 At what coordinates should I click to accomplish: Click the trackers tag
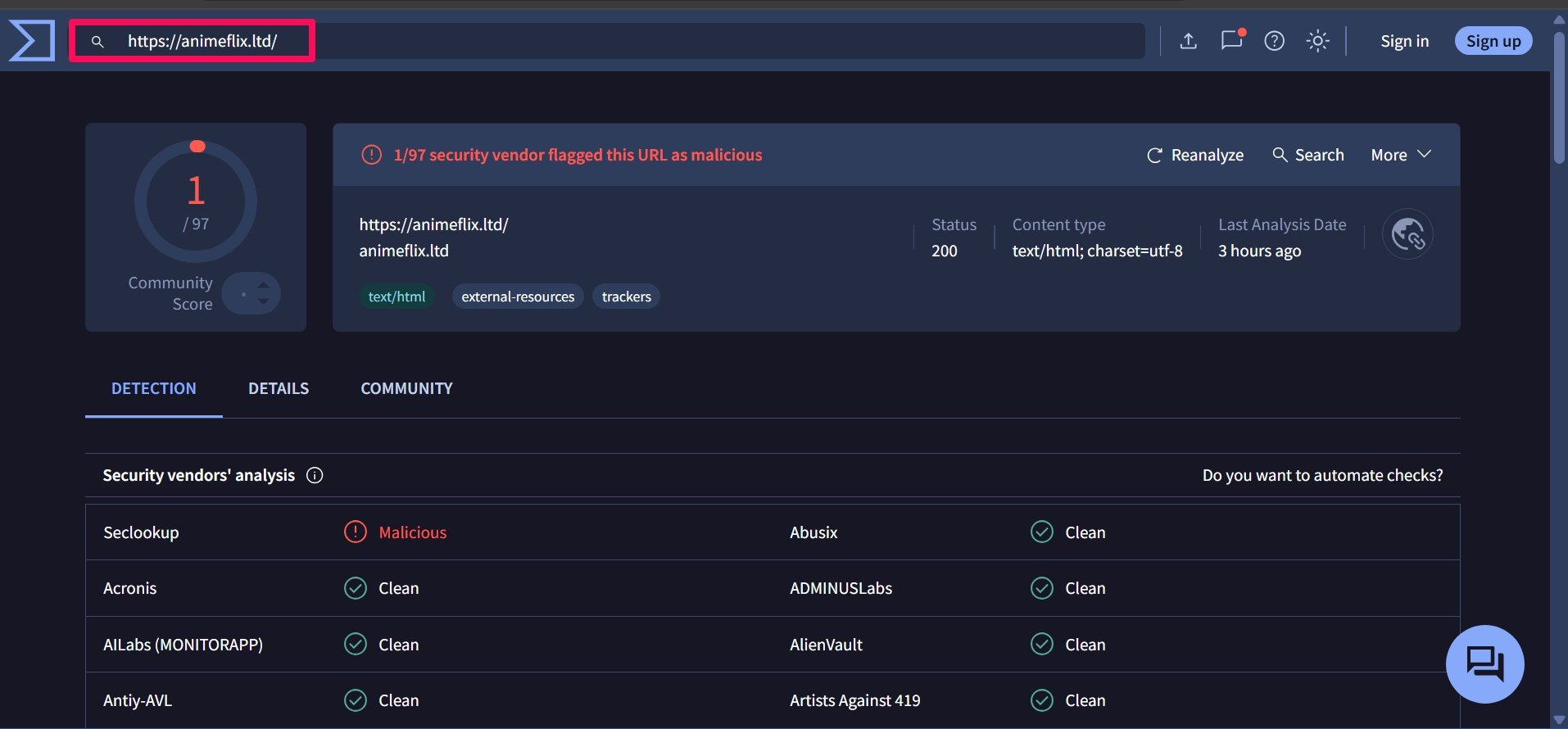[x=626, y=297]
